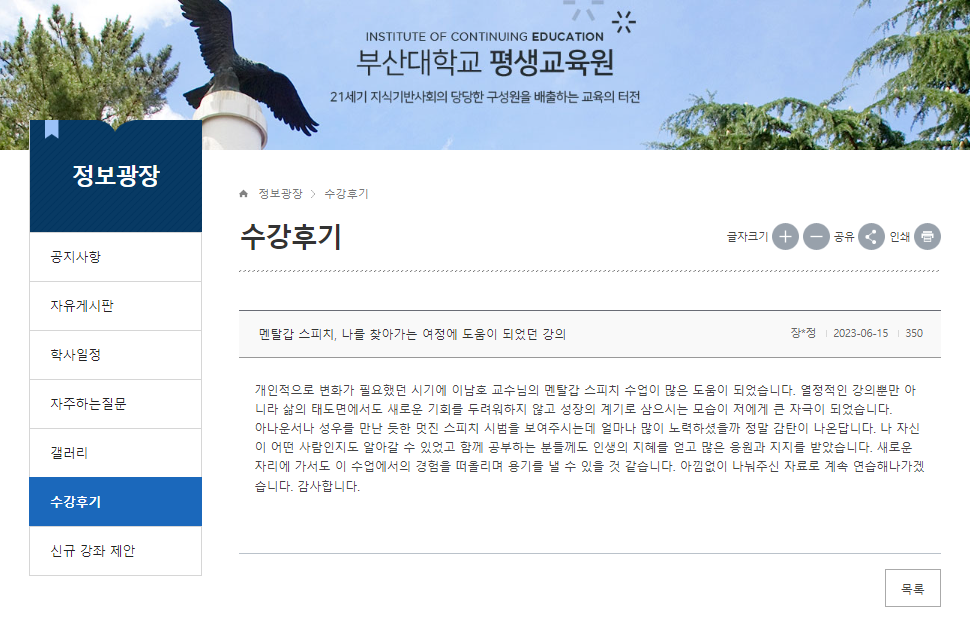Click the bookmark ribbon on the 정보광장 header

(x=52, y=130)
